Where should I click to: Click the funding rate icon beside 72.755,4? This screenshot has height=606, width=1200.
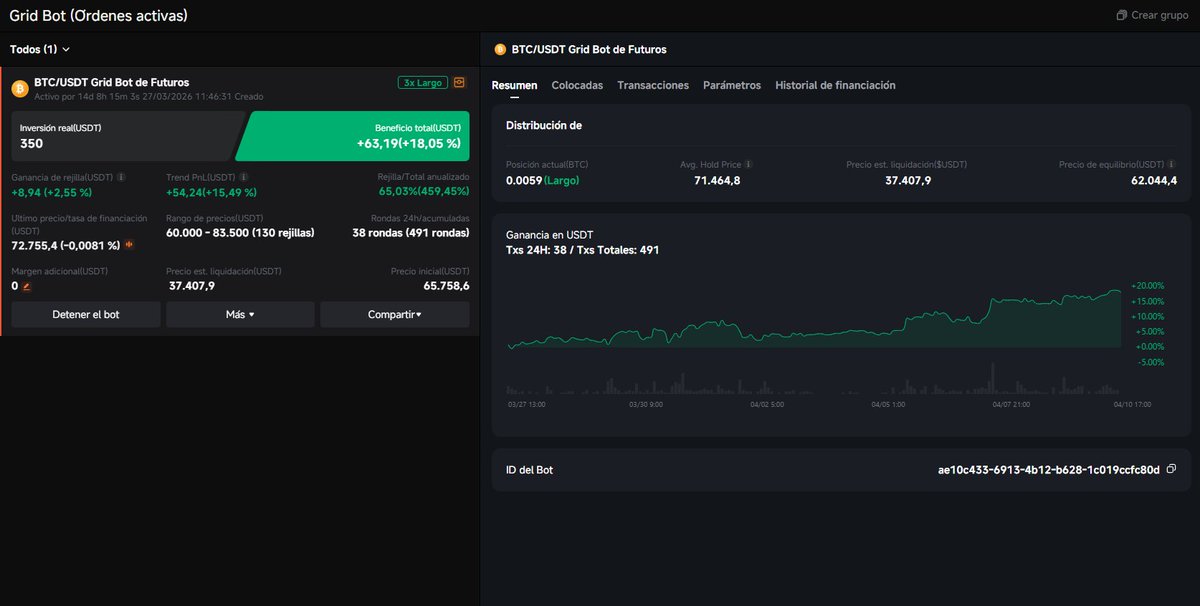128,245
